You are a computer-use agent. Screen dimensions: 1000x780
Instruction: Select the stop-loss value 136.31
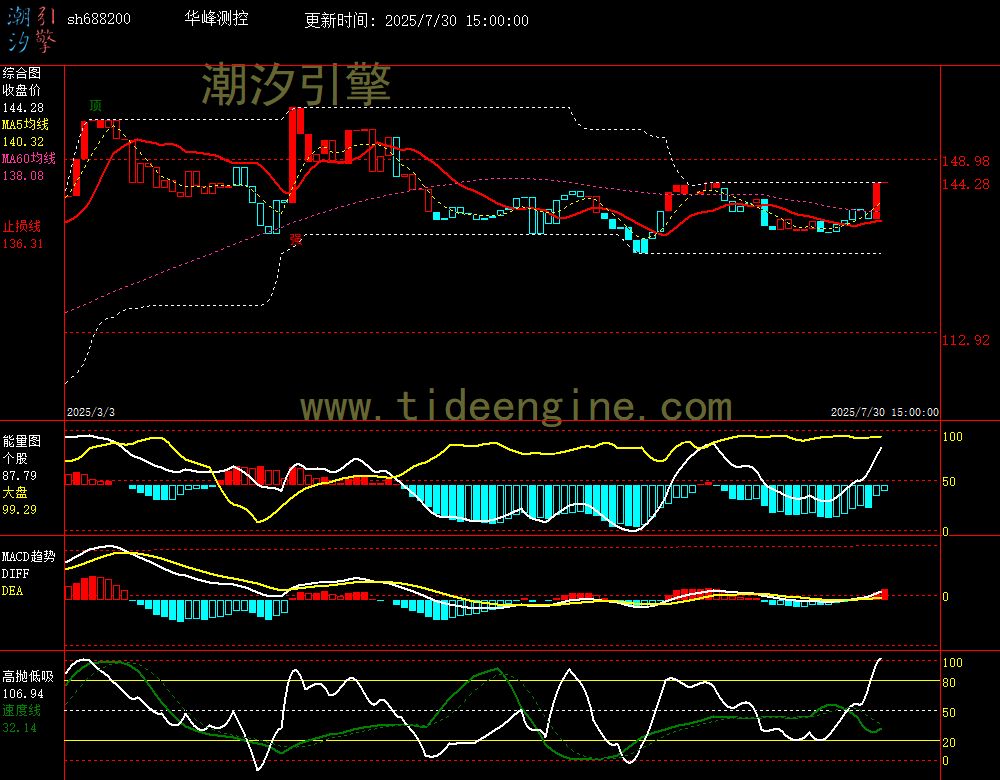[23, 244]
